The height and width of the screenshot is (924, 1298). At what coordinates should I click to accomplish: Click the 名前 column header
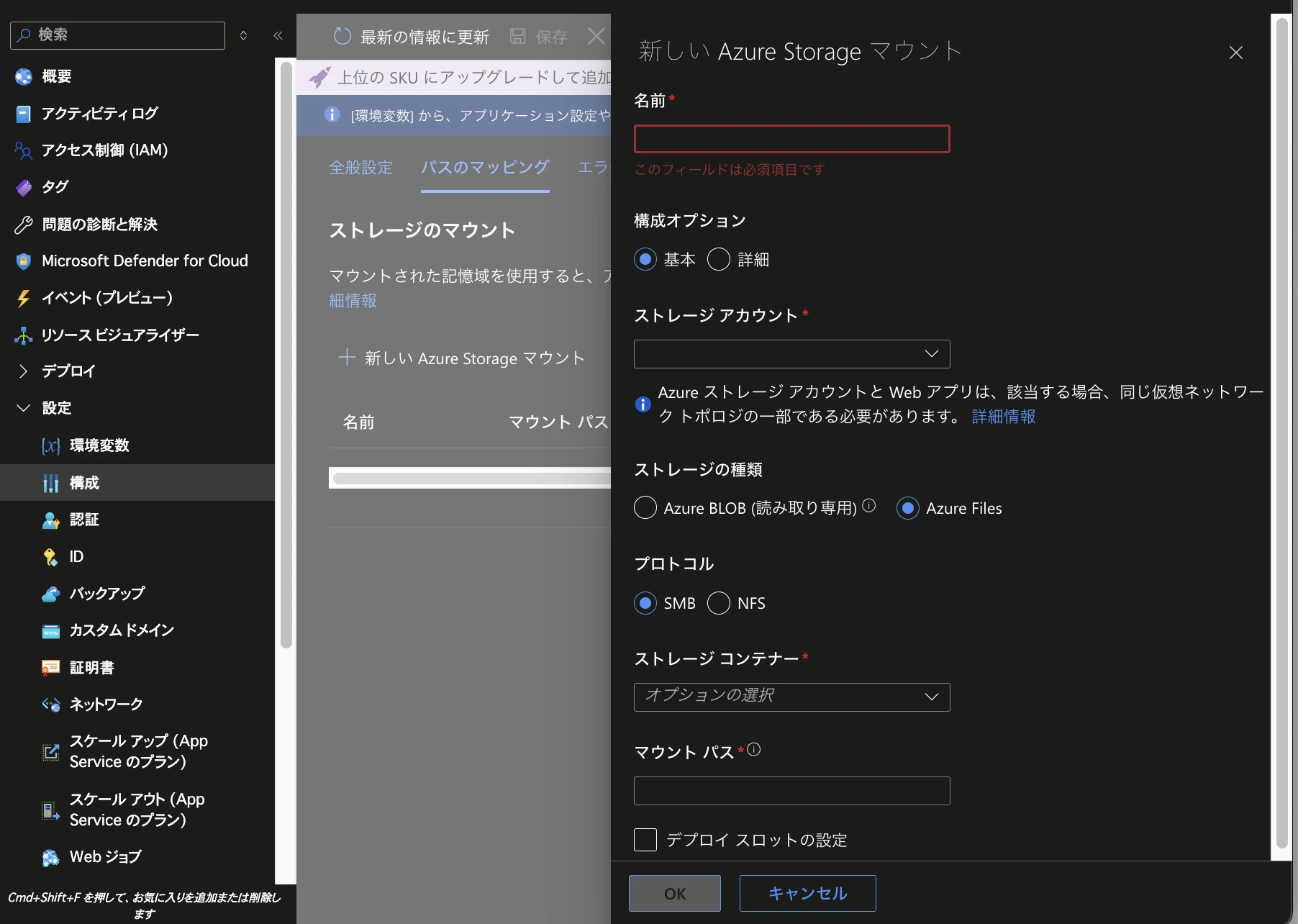359,422
